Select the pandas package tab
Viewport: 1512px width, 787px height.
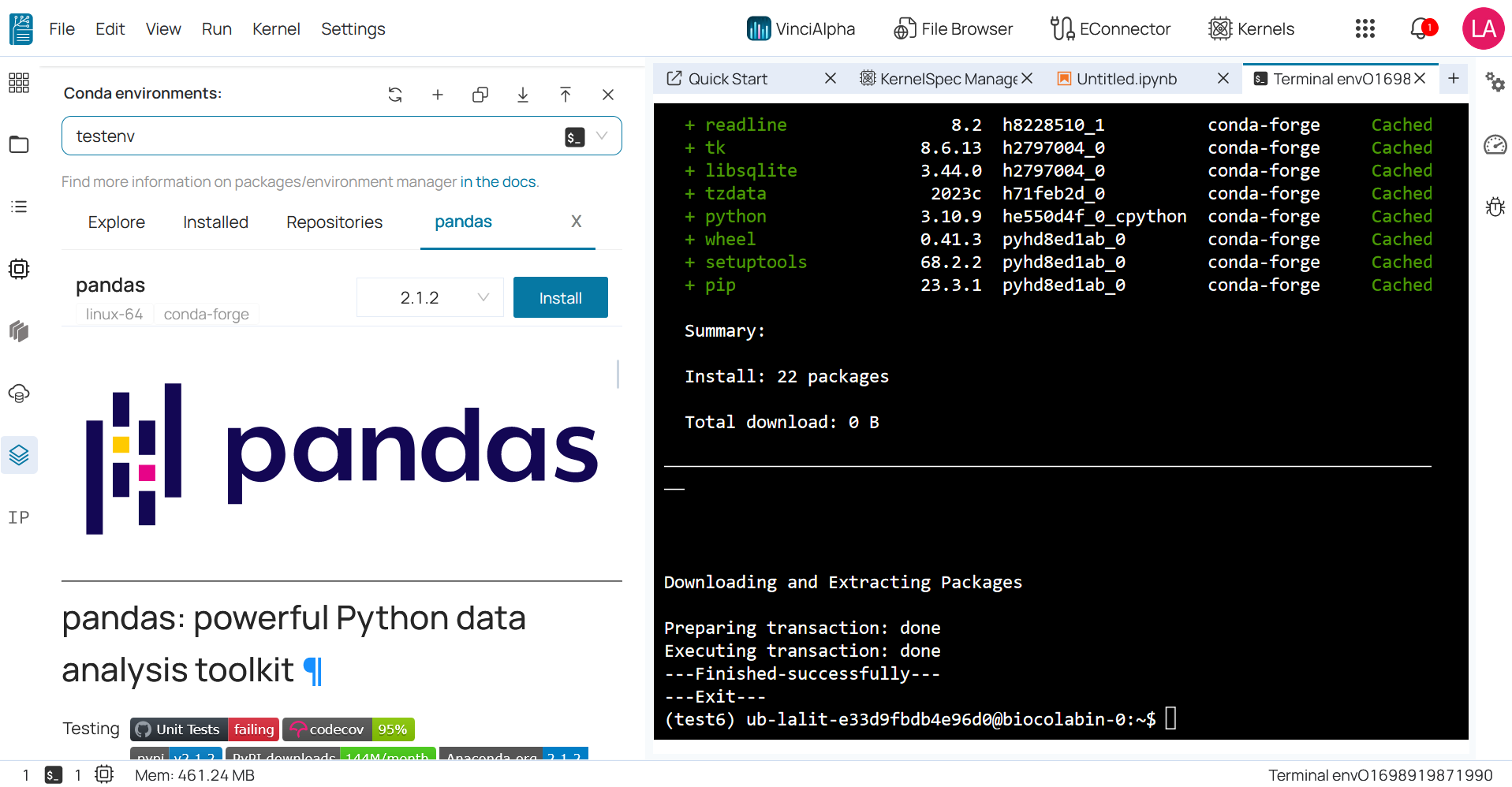tap(463, 222)
